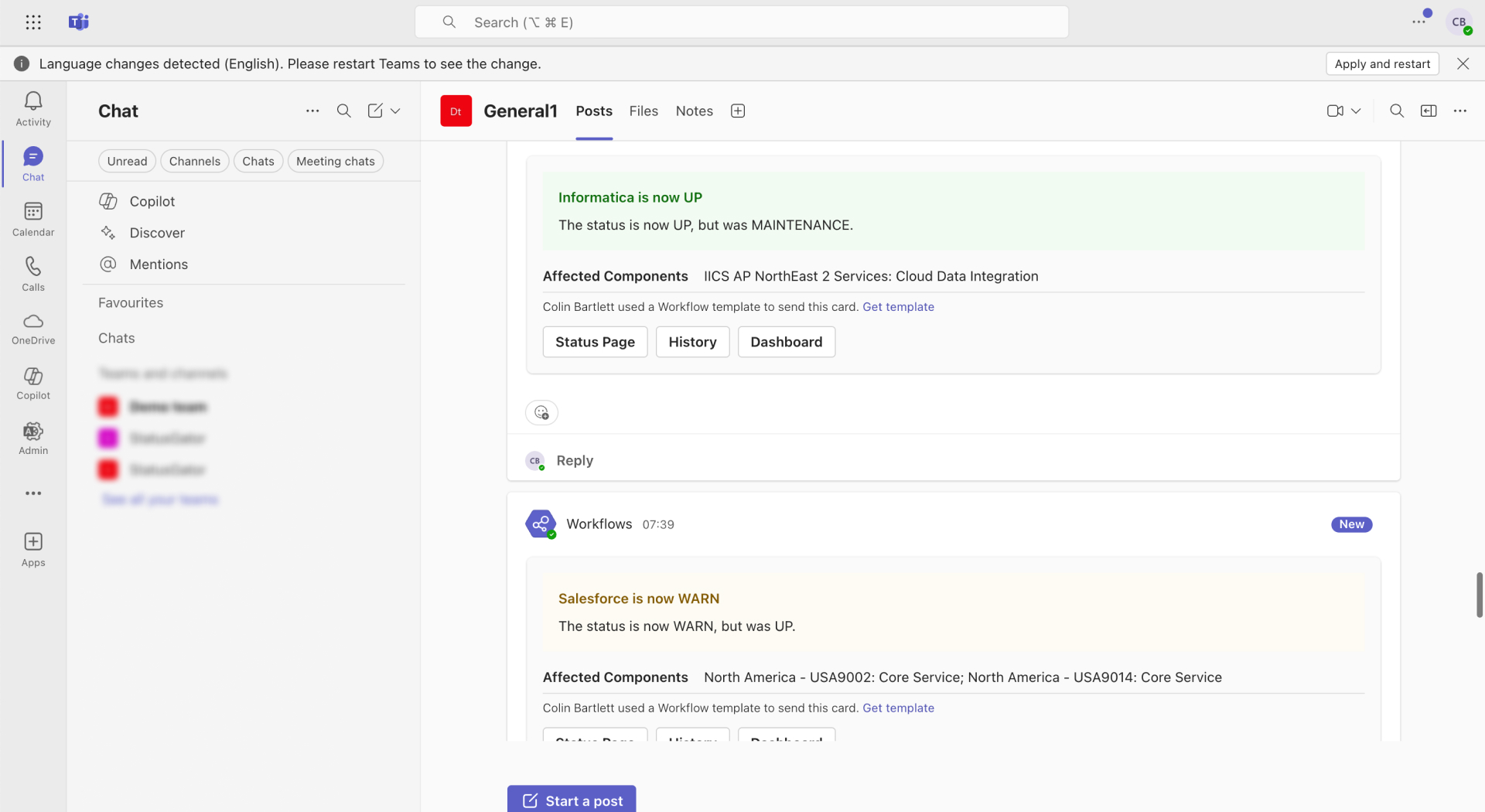Click the Workflows app avatar
Screen dimensions: 1485x812
tap(541, 524)
